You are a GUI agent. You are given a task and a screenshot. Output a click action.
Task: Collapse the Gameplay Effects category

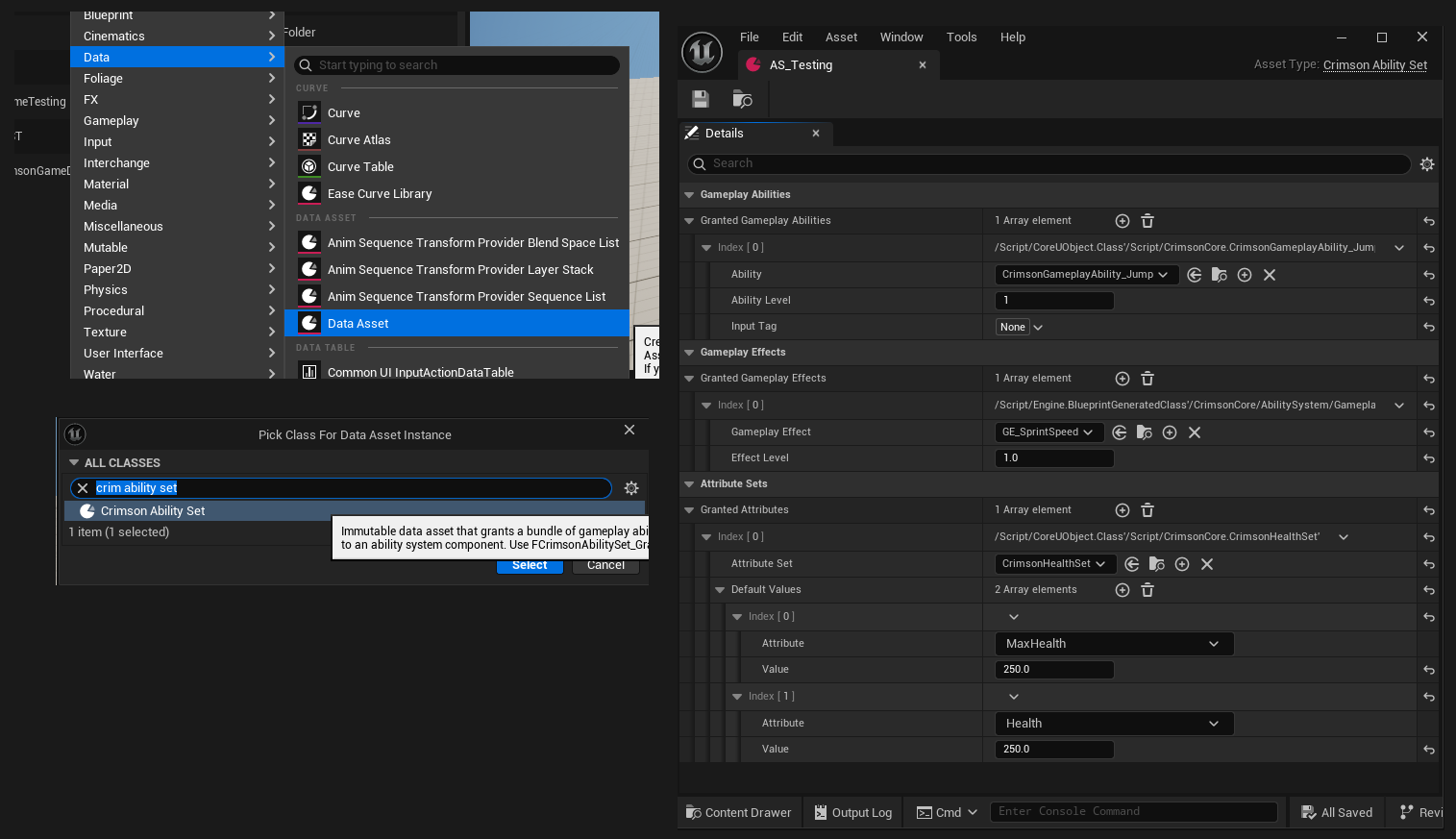[x=689, y=353]
